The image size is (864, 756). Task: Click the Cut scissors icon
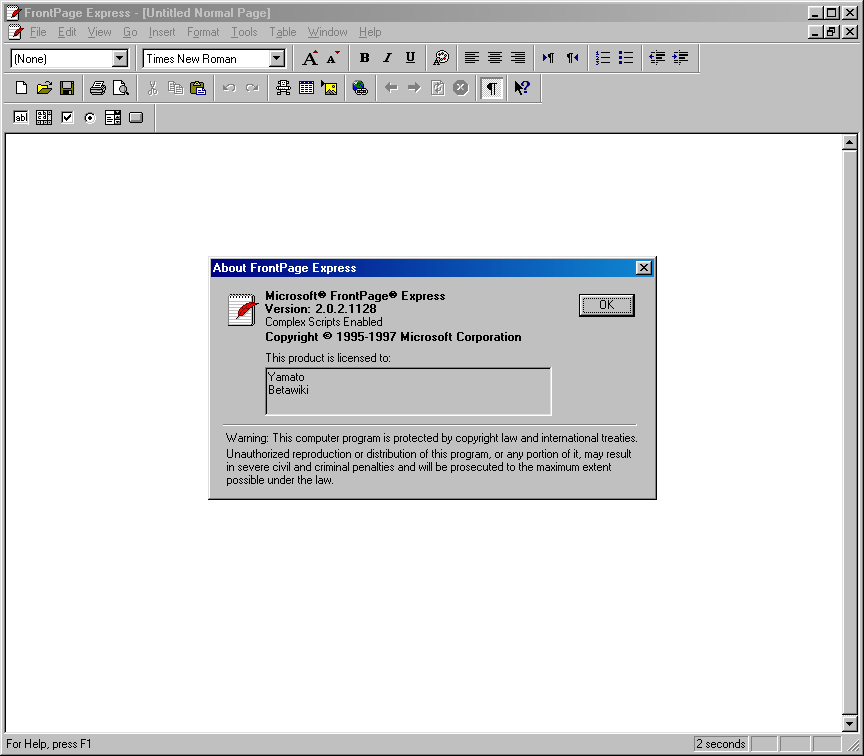click(152, 88)
